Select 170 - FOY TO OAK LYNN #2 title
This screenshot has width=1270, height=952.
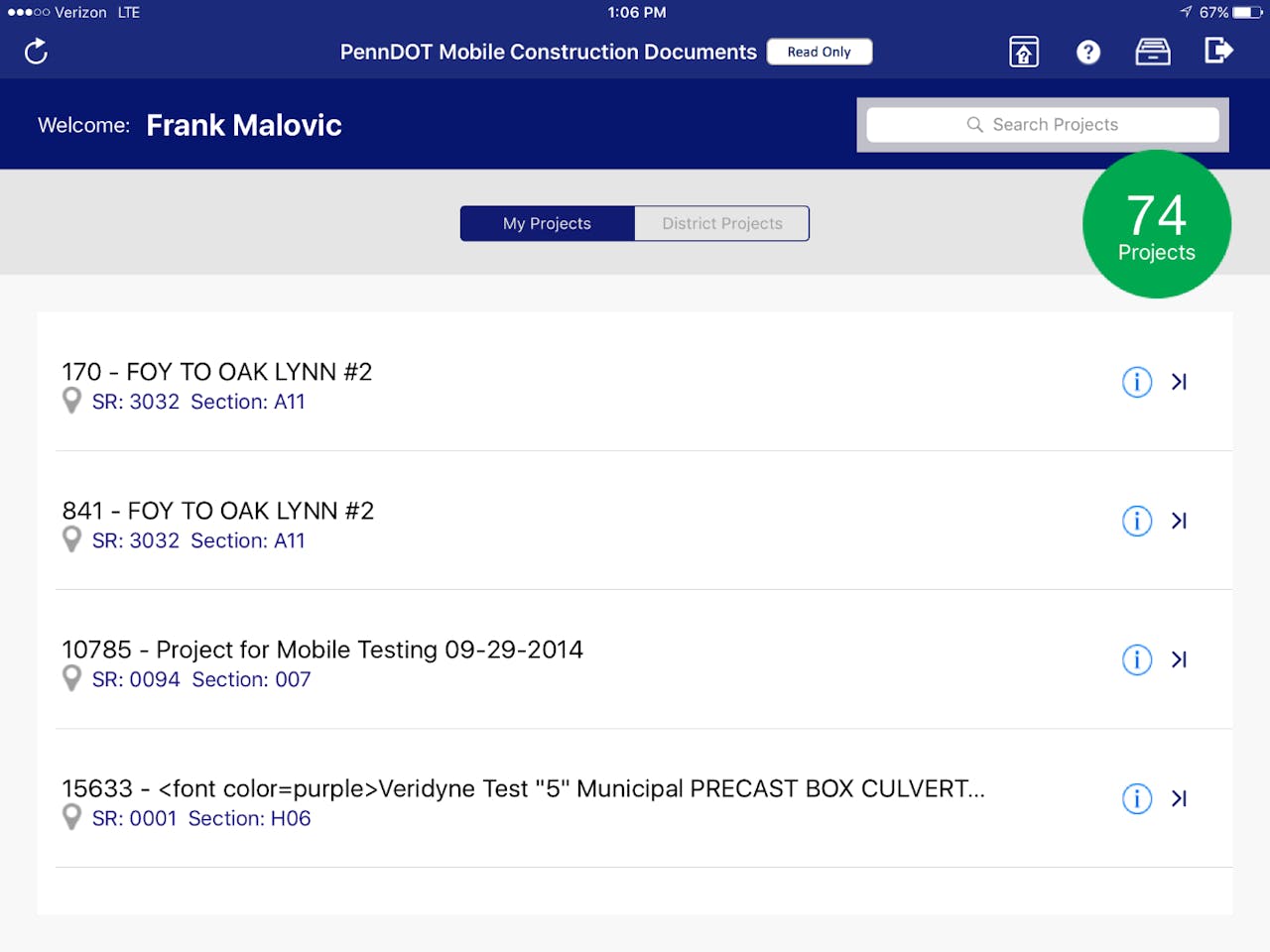pos(217,372)
